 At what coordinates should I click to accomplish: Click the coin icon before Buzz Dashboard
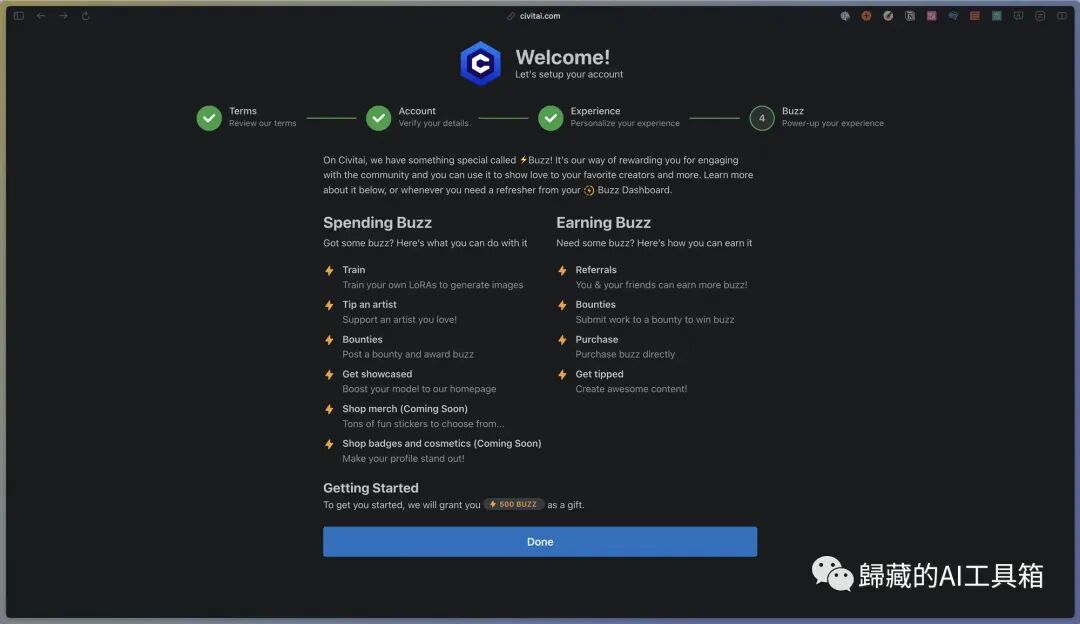(x=589, y=191)
